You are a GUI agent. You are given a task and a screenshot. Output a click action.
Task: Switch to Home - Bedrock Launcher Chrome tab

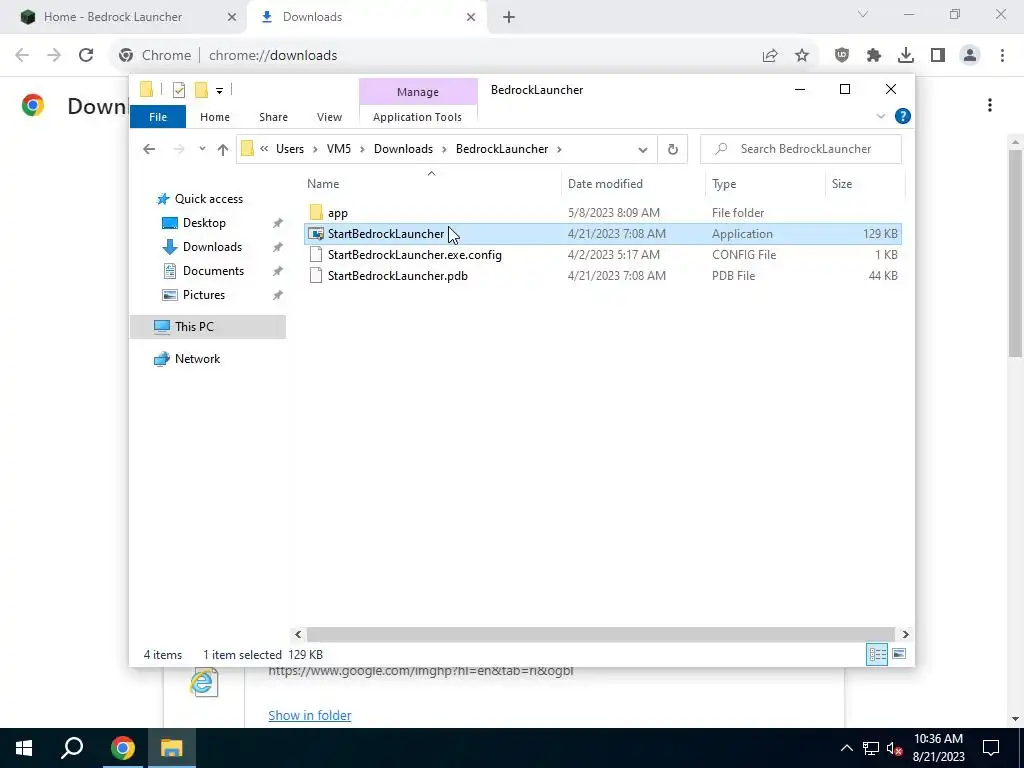(x=124, y=17)
